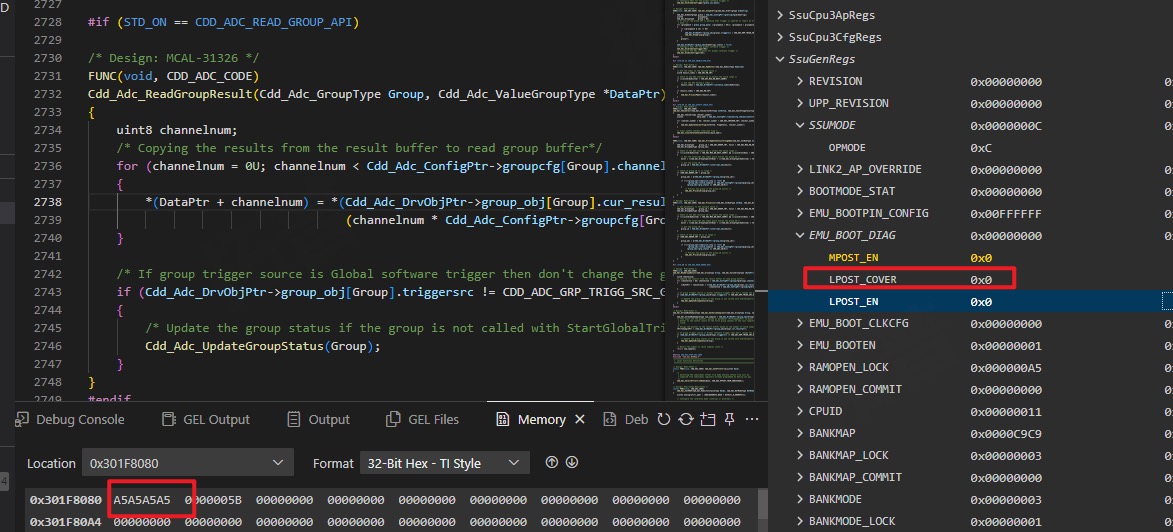Click the Output tab list icon
1173x532 pixels.
pos(294,420)
